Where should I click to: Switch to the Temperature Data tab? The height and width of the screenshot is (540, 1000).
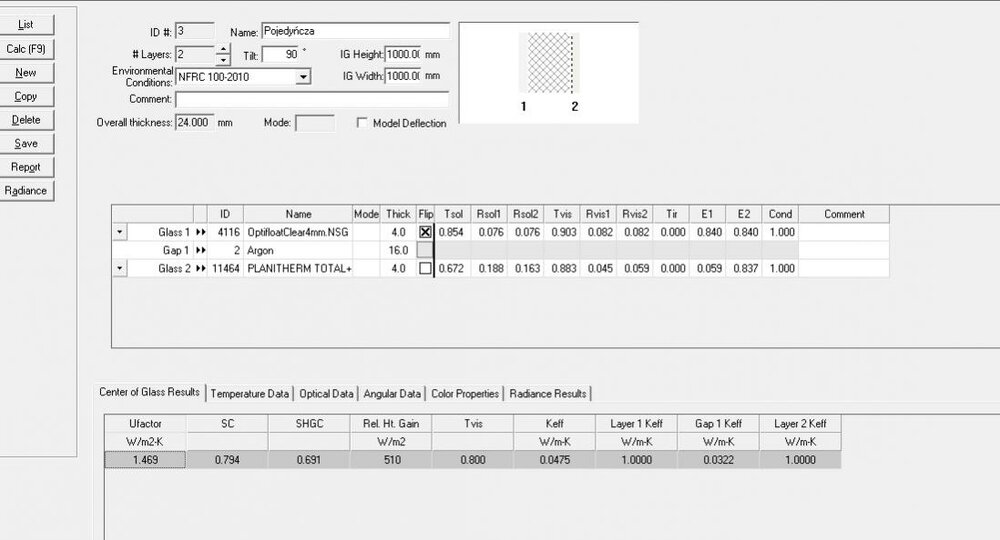[250, 393]
